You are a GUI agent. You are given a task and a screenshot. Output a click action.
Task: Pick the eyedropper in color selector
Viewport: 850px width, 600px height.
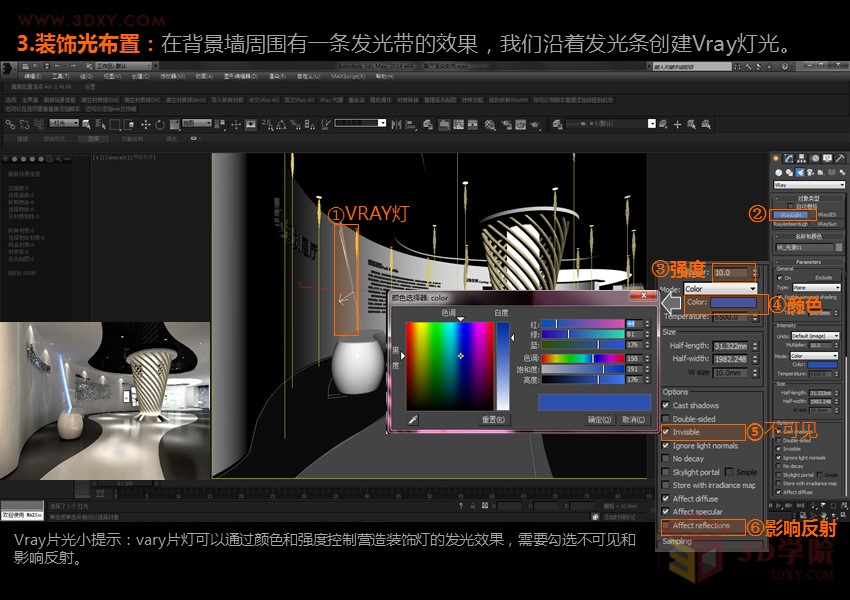click(413, 420)
